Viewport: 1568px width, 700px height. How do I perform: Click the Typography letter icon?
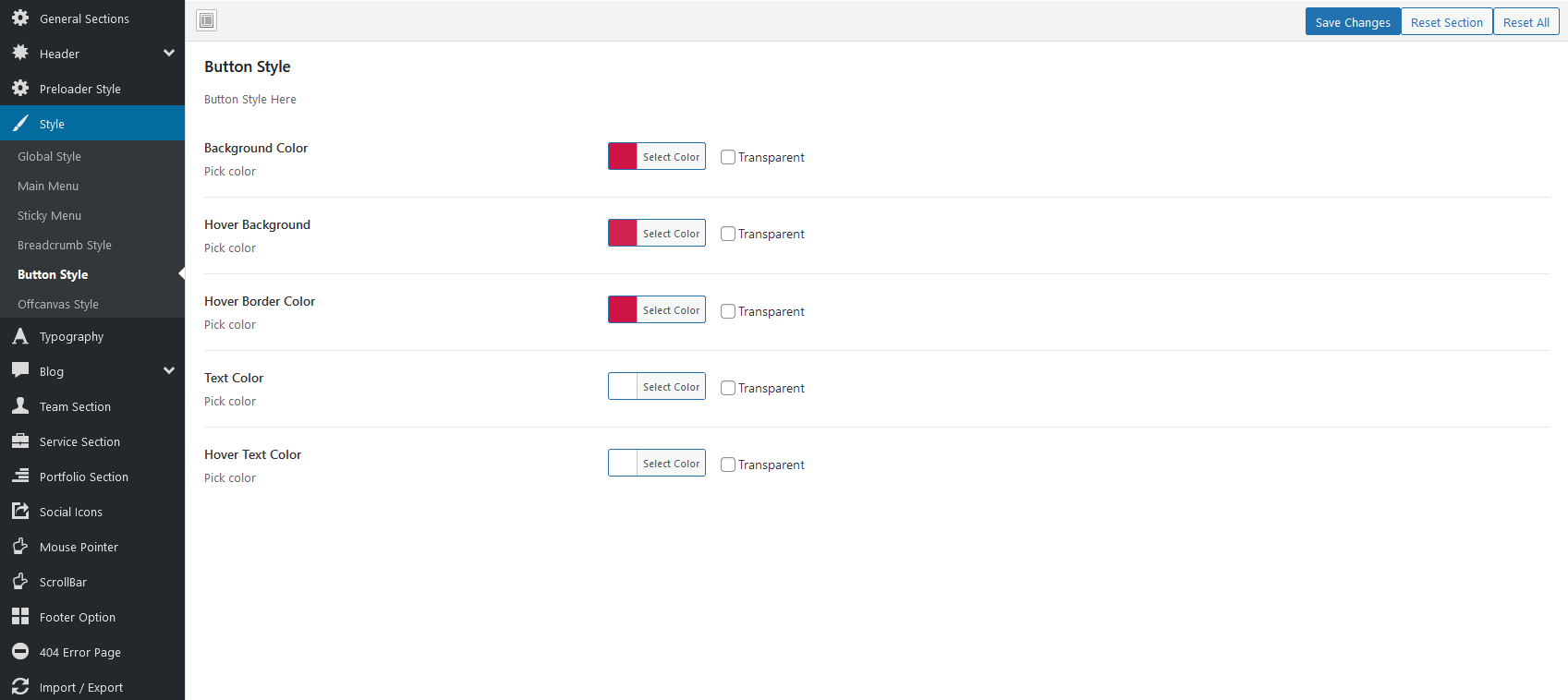tap(20, 335)
